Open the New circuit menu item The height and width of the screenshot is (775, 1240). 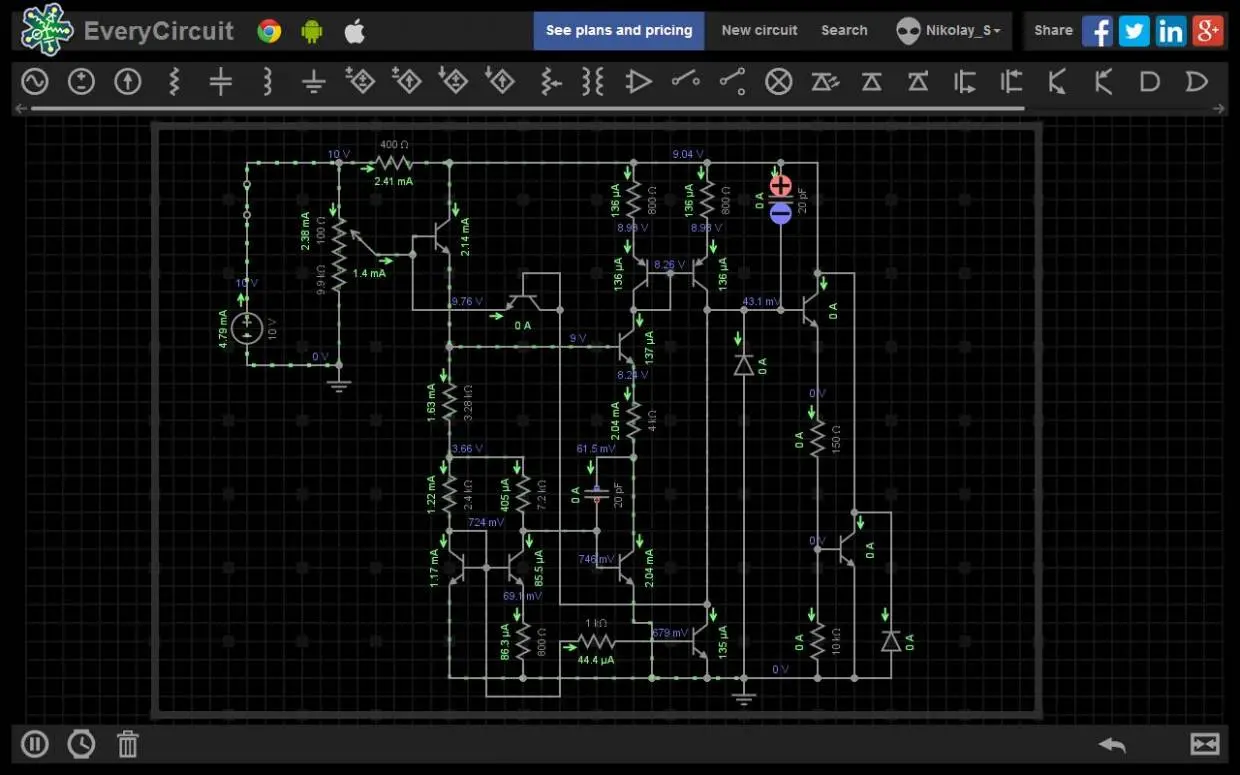pyautogui.click(x=759, y=31)
